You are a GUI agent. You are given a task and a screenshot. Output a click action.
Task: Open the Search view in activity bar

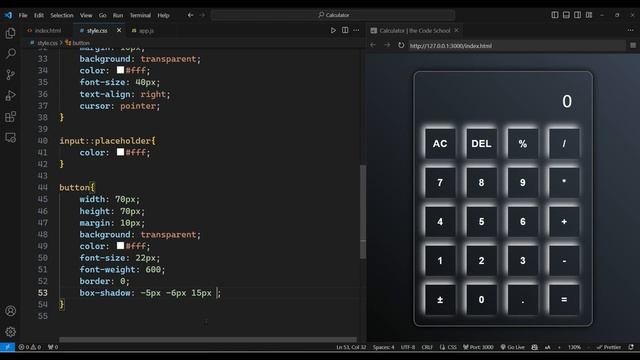tap(11, 53)
